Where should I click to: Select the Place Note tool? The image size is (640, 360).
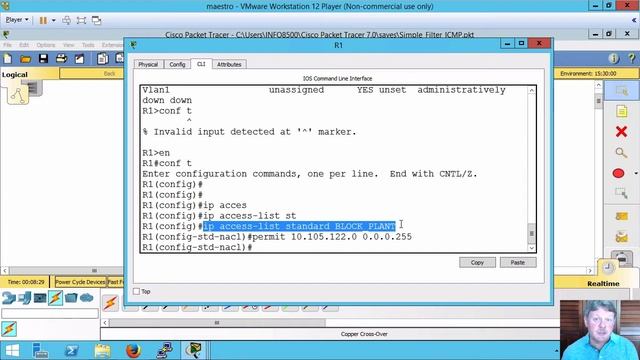pyautogui.click(x=621, y=111)
